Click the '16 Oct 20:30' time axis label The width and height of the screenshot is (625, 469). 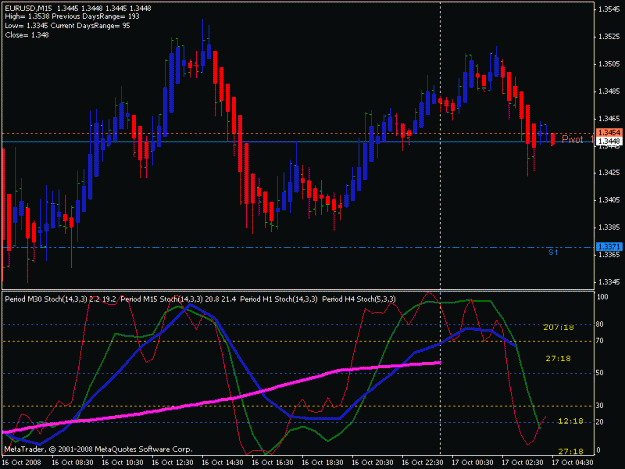click(x=373, y=463)
